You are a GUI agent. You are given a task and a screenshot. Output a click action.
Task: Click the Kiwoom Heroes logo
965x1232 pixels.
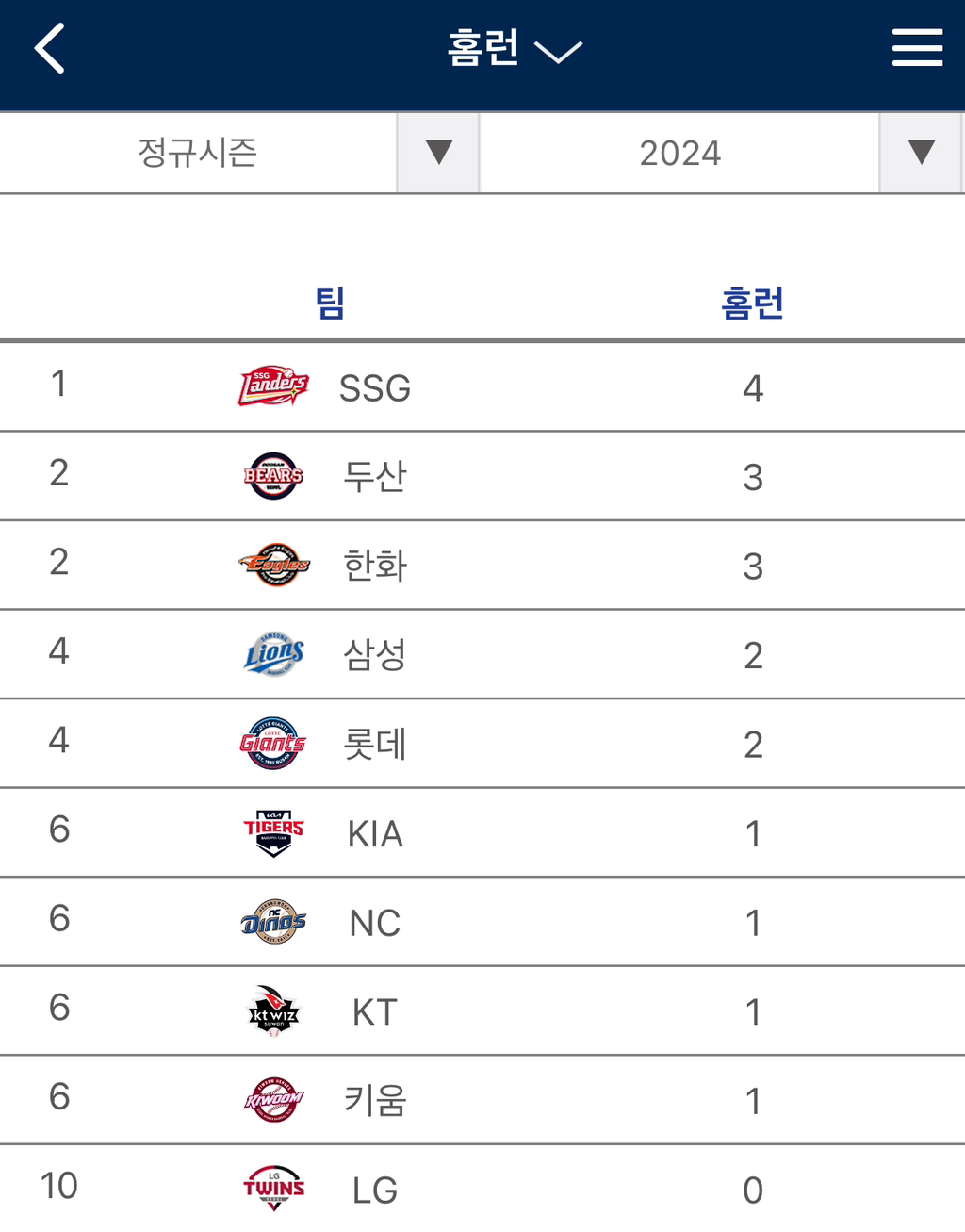(x=273, y=1100)
